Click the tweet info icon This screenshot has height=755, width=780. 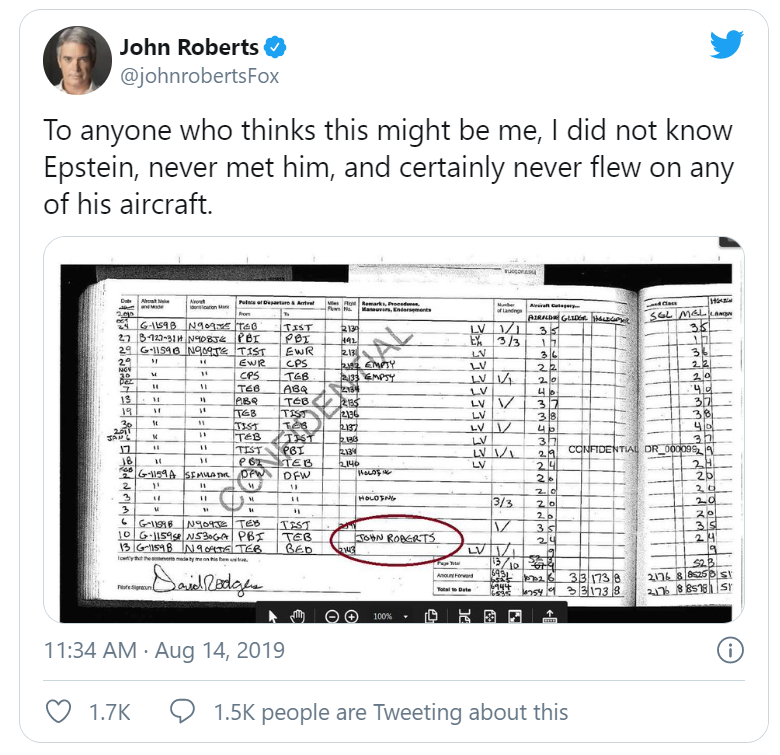[x=731, y=650]
